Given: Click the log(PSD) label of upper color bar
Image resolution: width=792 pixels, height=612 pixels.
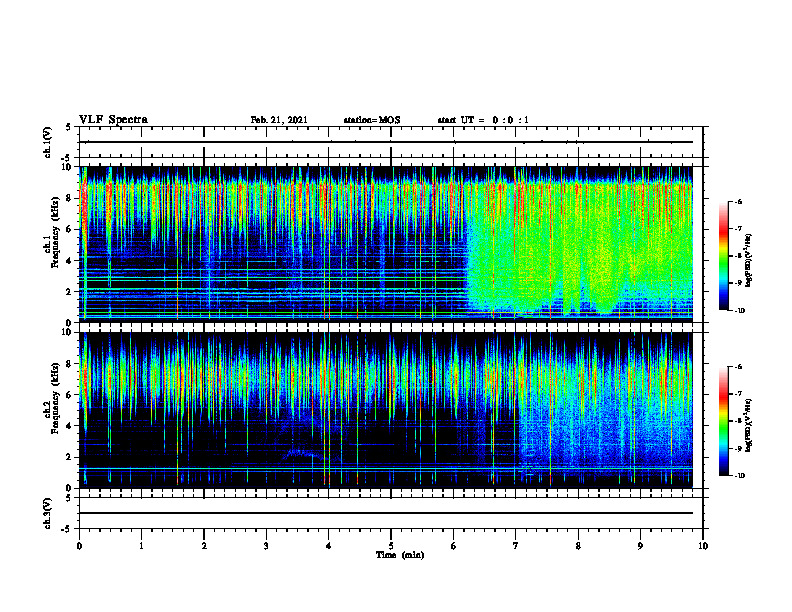Looking at the screenshot, I should pyautogui.click(x=749, y=261).
